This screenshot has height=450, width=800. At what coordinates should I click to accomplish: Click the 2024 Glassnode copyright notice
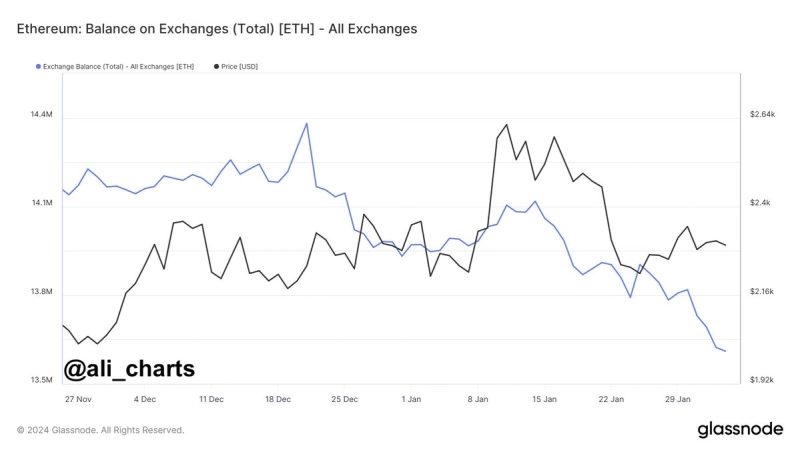pyautogui.click(x=100, y=430)
